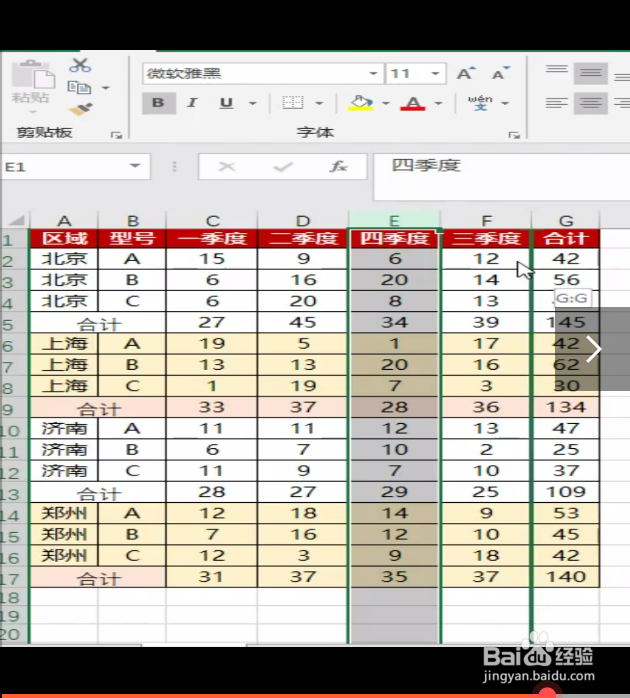Click 郑州 cell in row 16
Viewport: 630px width, 698px height.
(x=64, y=556)
